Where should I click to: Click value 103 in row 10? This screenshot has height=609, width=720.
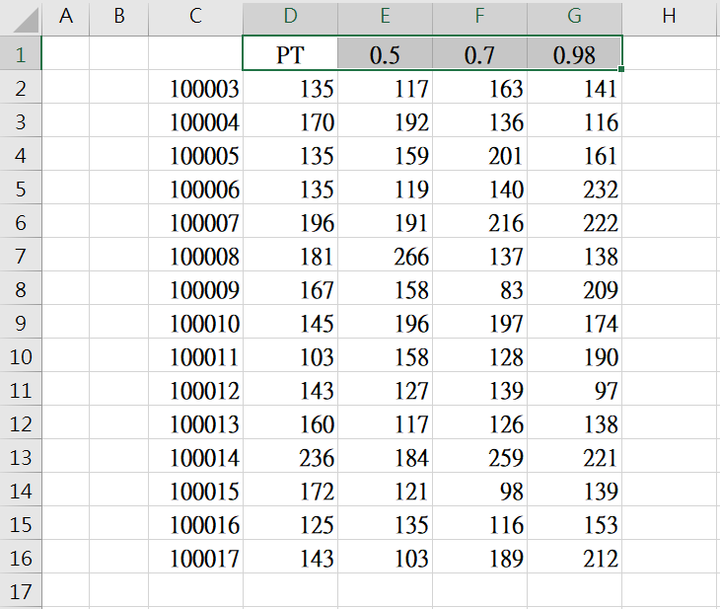290,355
